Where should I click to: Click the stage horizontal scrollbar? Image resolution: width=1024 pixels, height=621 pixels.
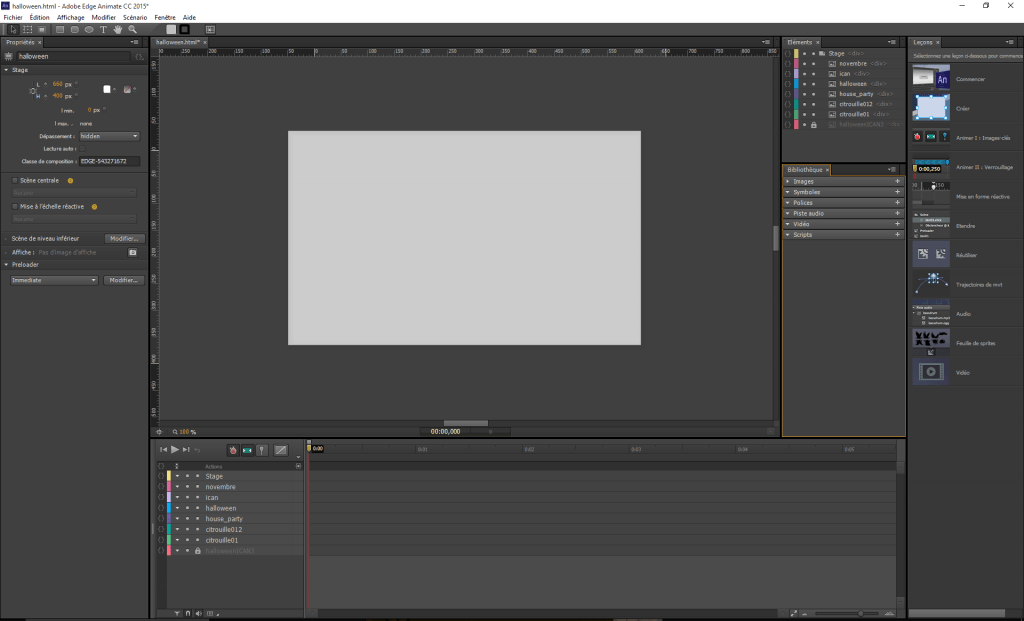pos(466,423)
